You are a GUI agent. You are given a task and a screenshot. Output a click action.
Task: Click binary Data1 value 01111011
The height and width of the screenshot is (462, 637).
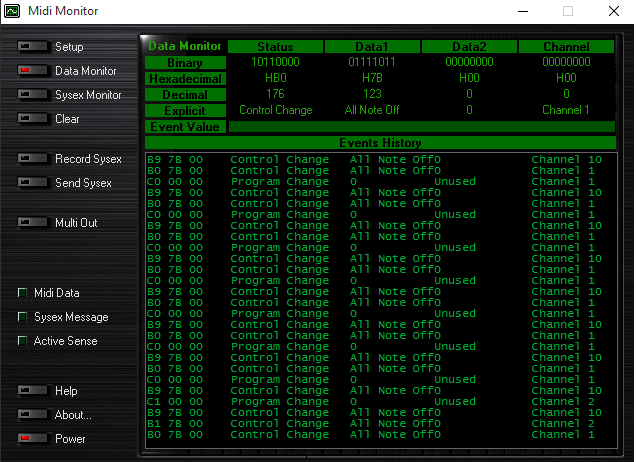[x=372, y=62]
